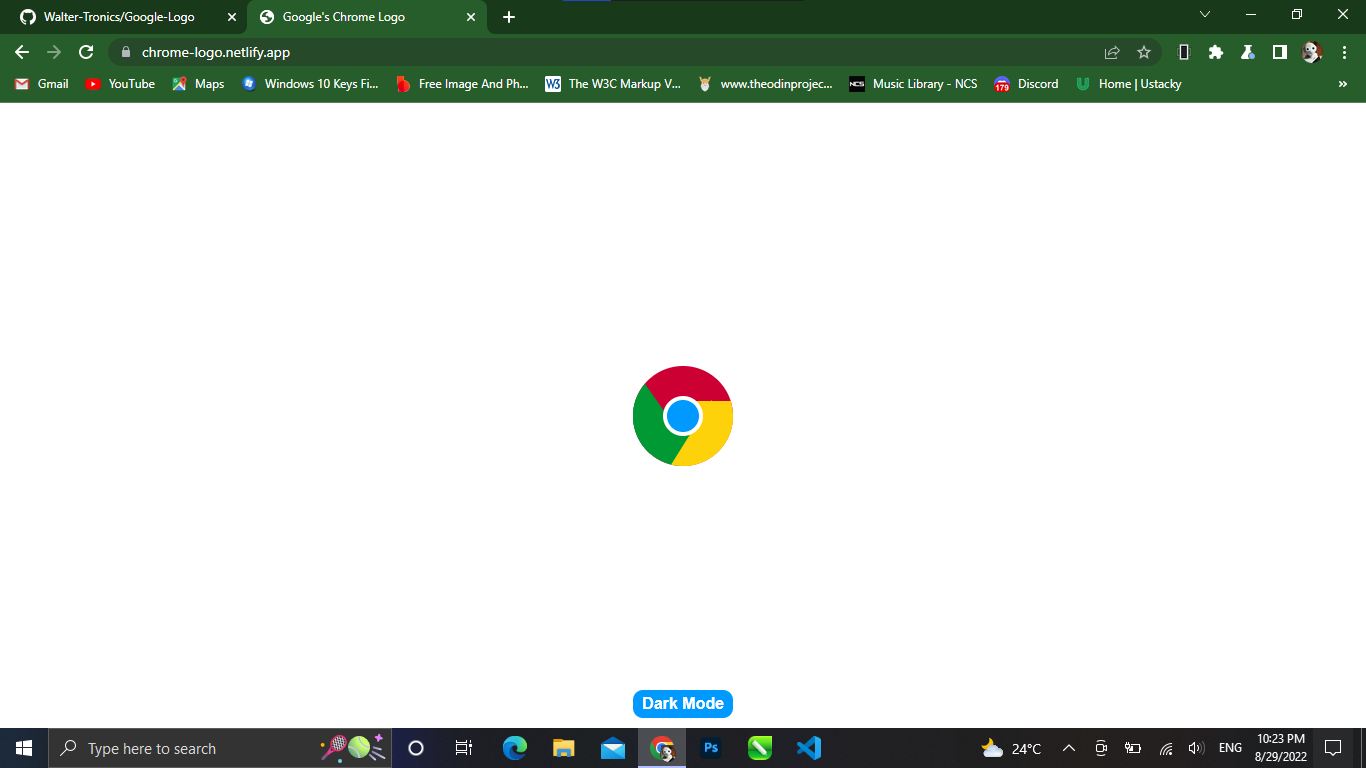
Task: Open the Google Lab experiments extension icon
Action: pyautogui.click(x=1247, y=52)
